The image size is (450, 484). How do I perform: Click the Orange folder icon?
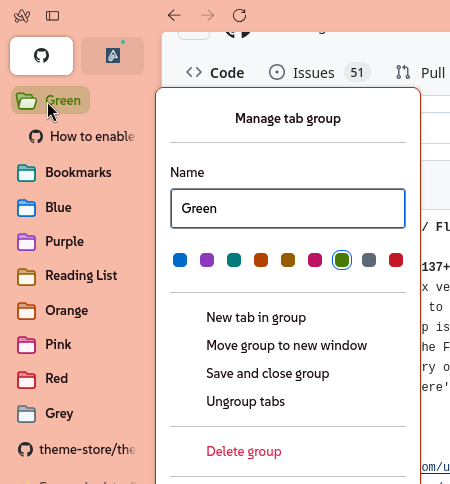coord(26,311)
